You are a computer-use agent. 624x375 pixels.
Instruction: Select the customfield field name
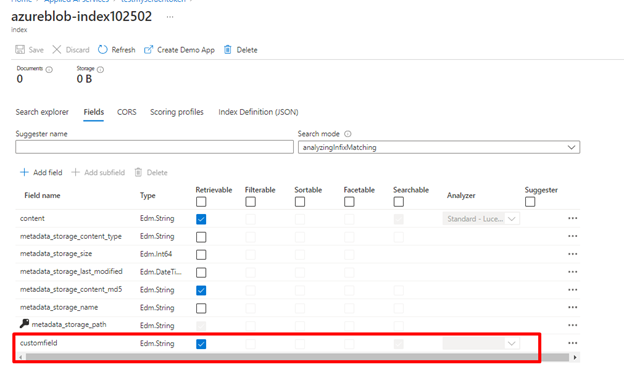[x=39, y=343]
